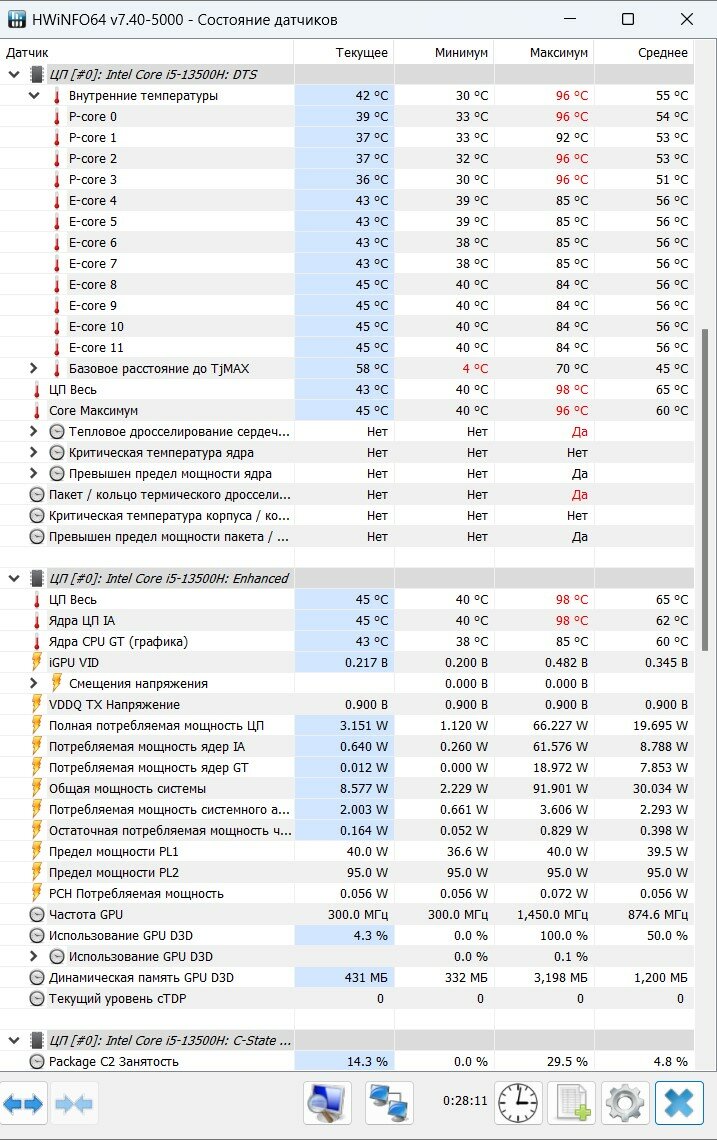This screenshot has width=717, height=1140.
Task: Expand Смещения напряжения row
Action: (33, 683)
